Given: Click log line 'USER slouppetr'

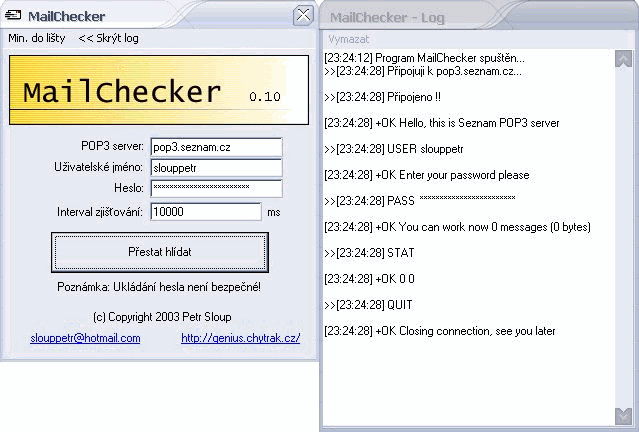Looking at the screenshot, I should (x=394, y=149).
